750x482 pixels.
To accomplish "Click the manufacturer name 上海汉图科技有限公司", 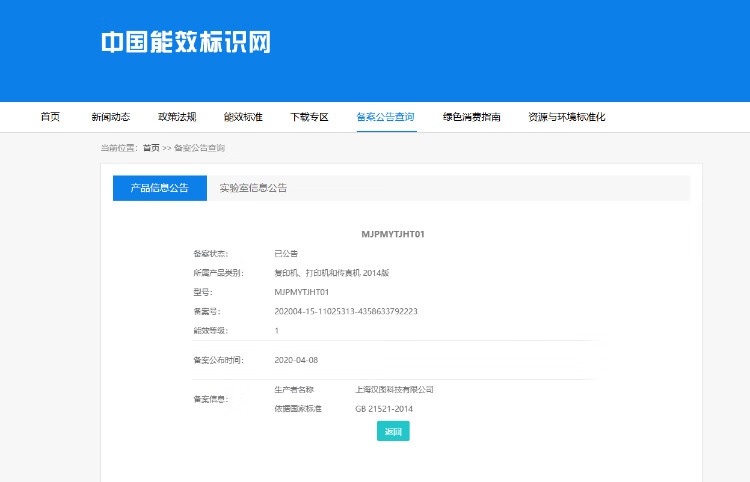I will point(394,389).
